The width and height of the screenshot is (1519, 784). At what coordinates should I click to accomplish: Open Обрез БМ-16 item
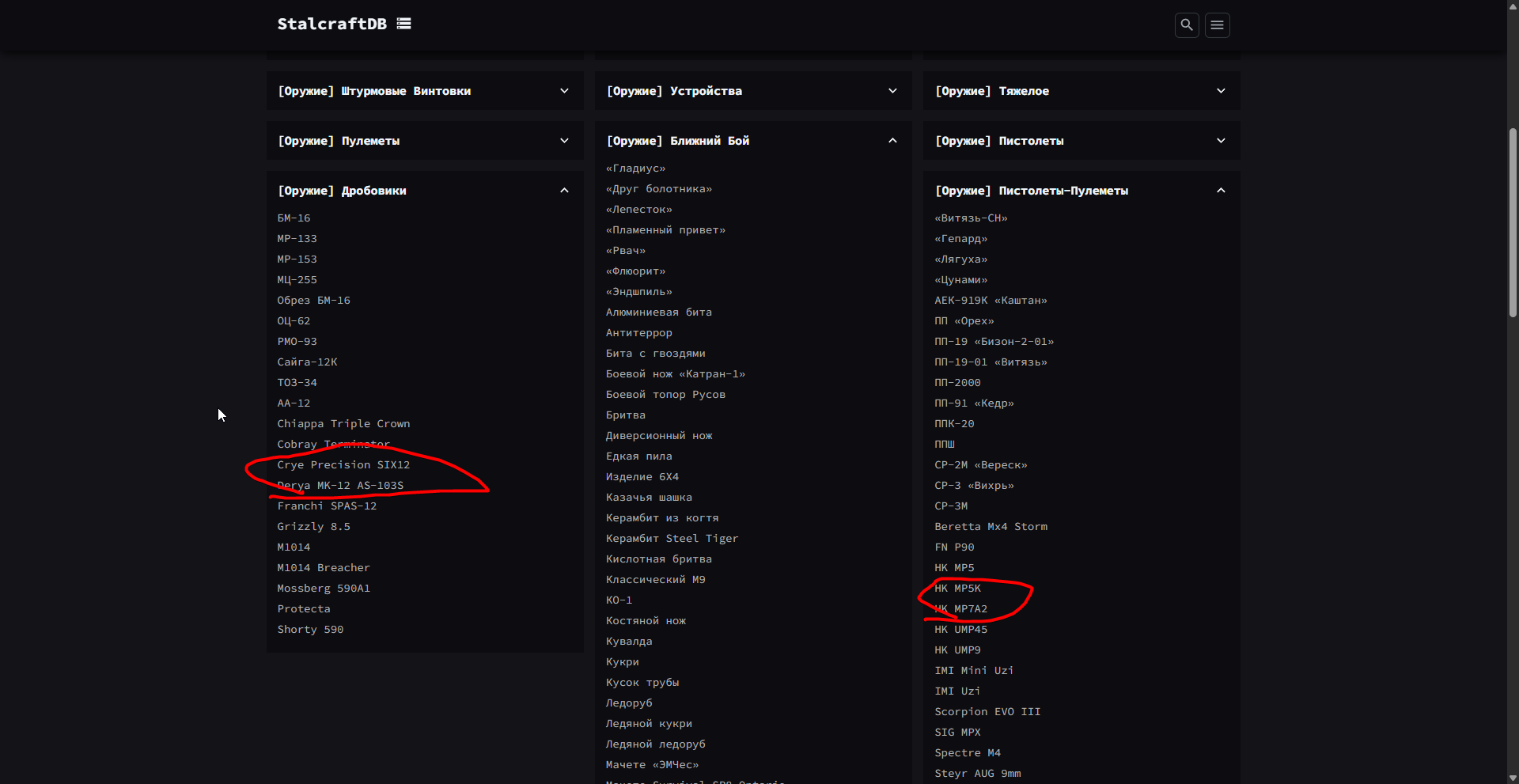[x=313, y=300]
